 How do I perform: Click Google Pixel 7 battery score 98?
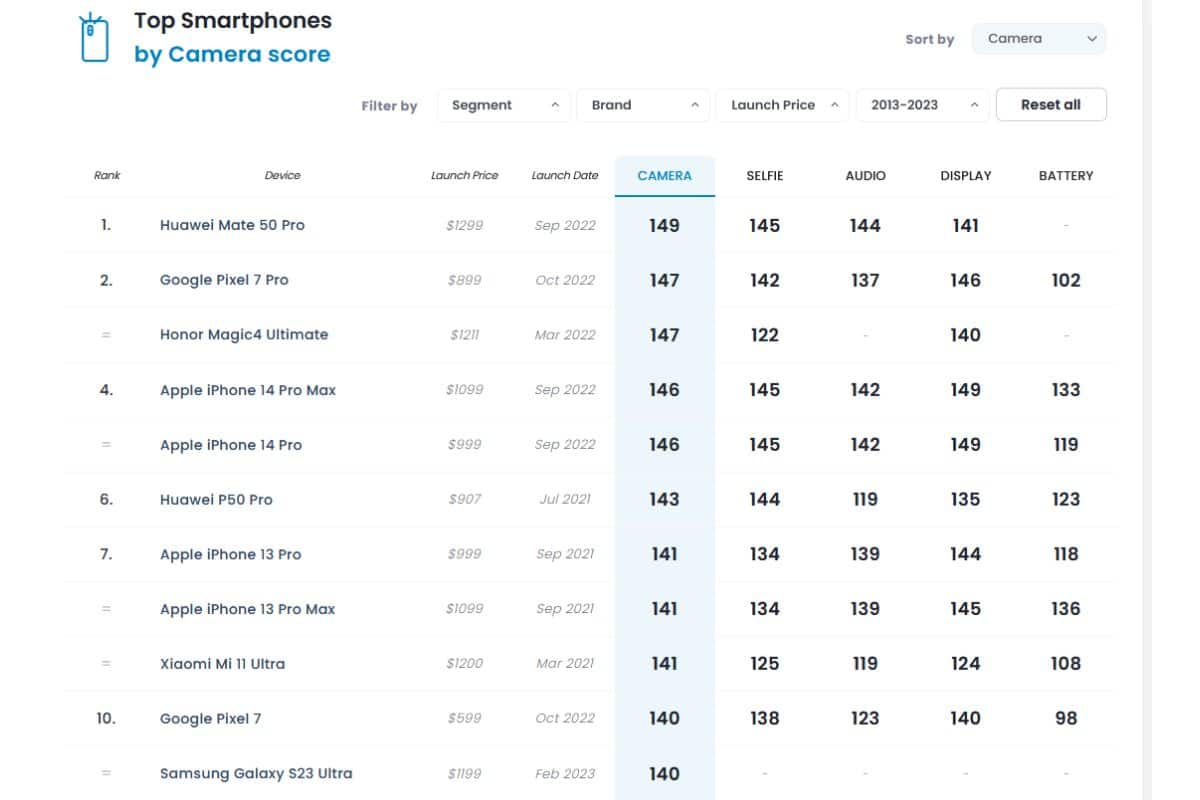pyautogui.click(x=1066, y=719)
